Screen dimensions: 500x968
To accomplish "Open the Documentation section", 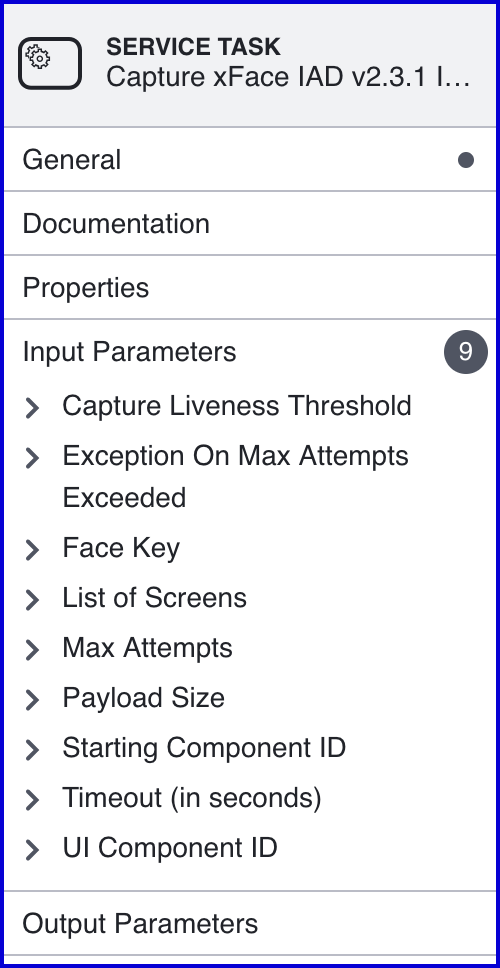I will tap(250, 223).
